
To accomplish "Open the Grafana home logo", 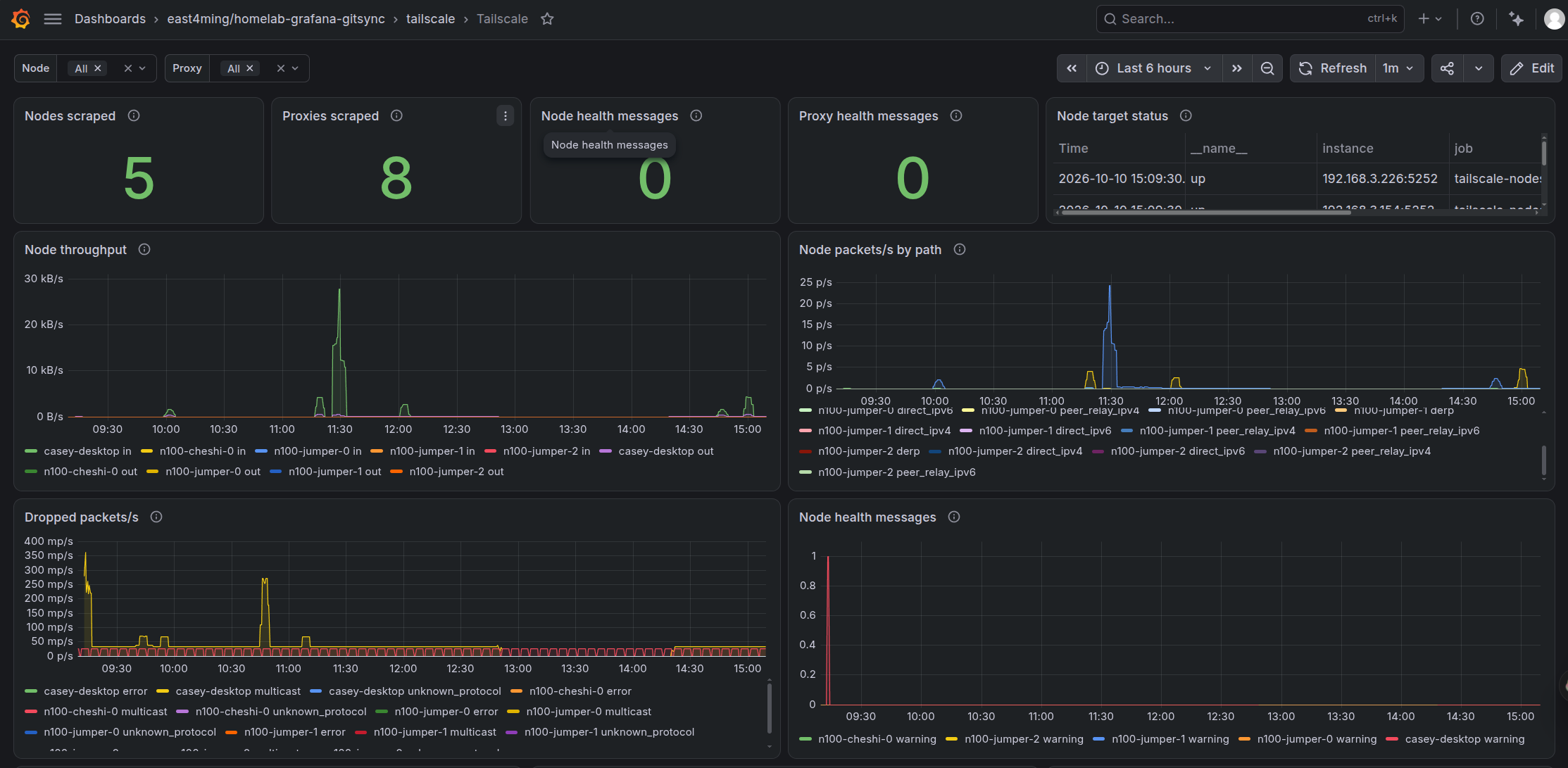I will (x=21, y=19).
